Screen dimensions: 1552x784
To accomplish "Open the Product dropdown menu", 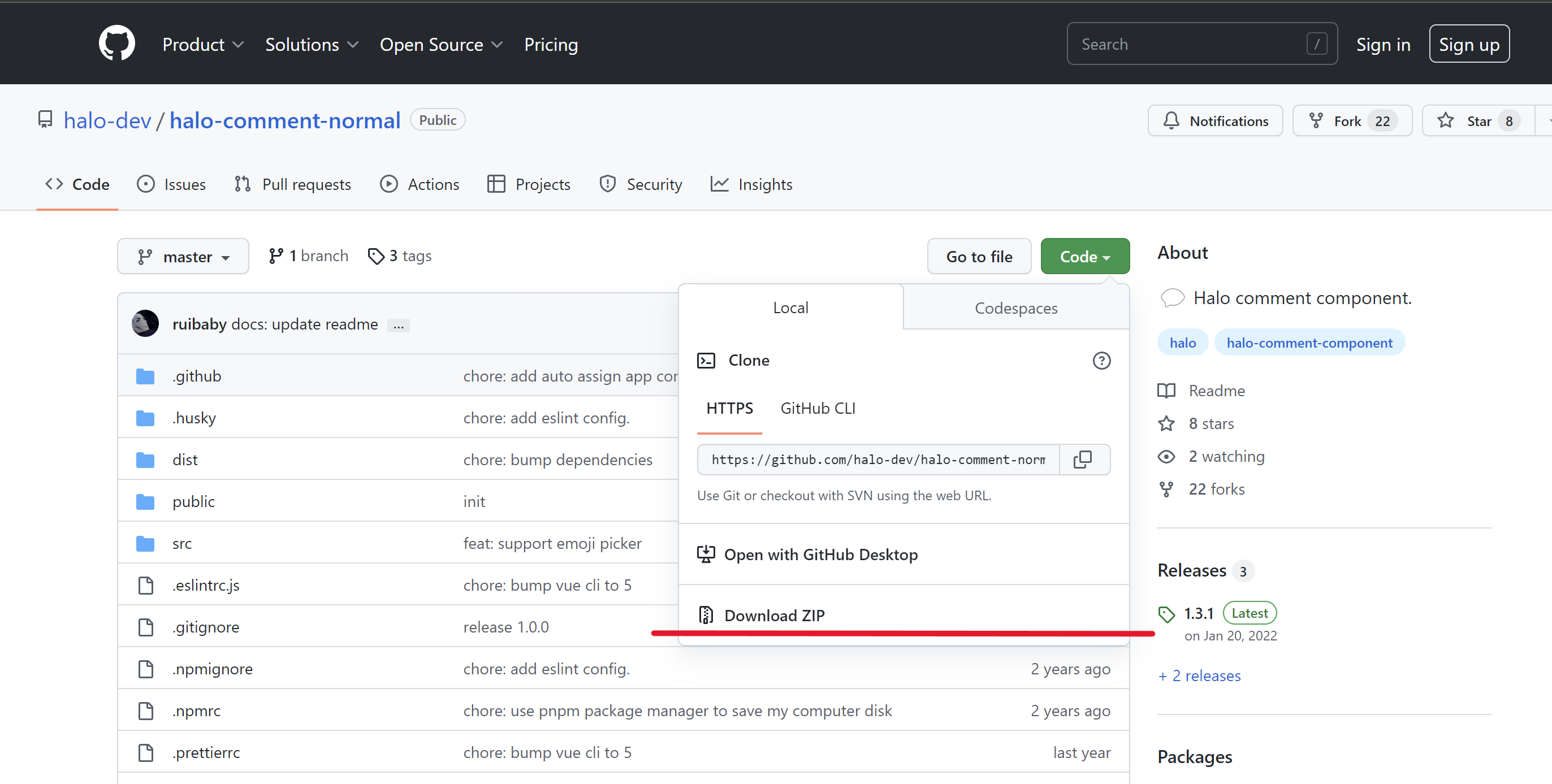I will pos(202,45).
